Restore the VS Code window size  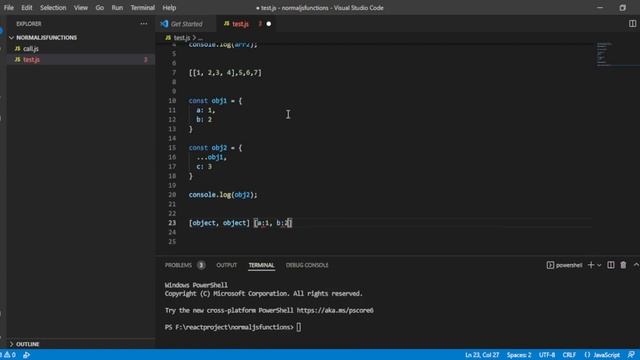[x=622, y=8]
